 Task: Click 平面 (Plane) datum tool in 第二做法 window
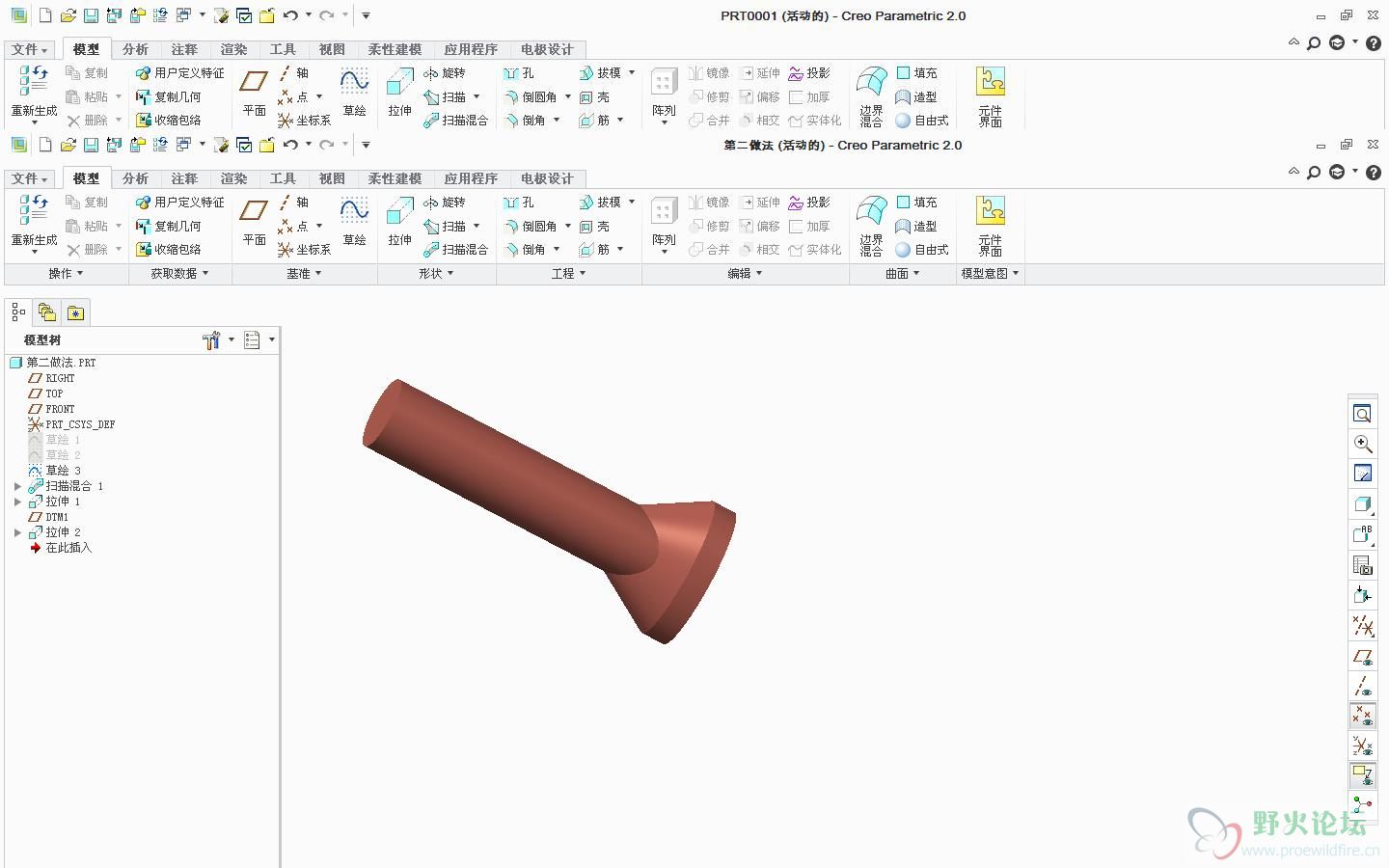pyautogui.click(x=254, y=221)
